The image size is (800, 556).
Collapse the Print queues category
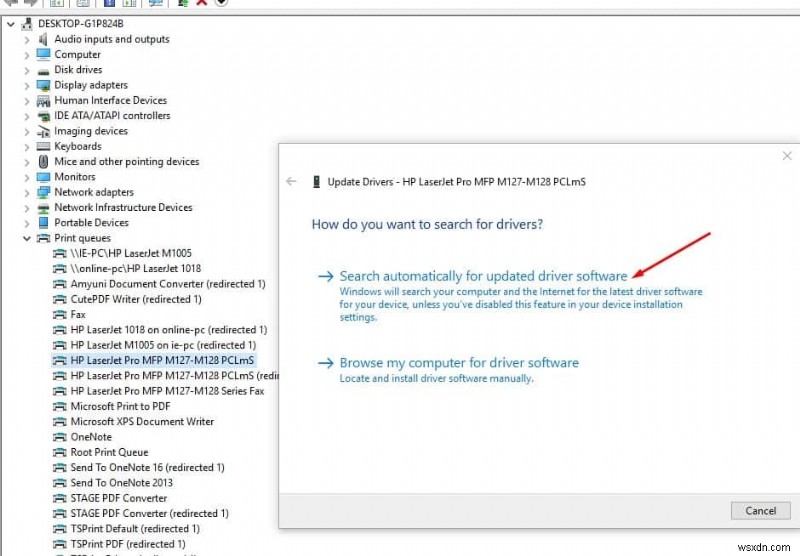coord(27,238)
